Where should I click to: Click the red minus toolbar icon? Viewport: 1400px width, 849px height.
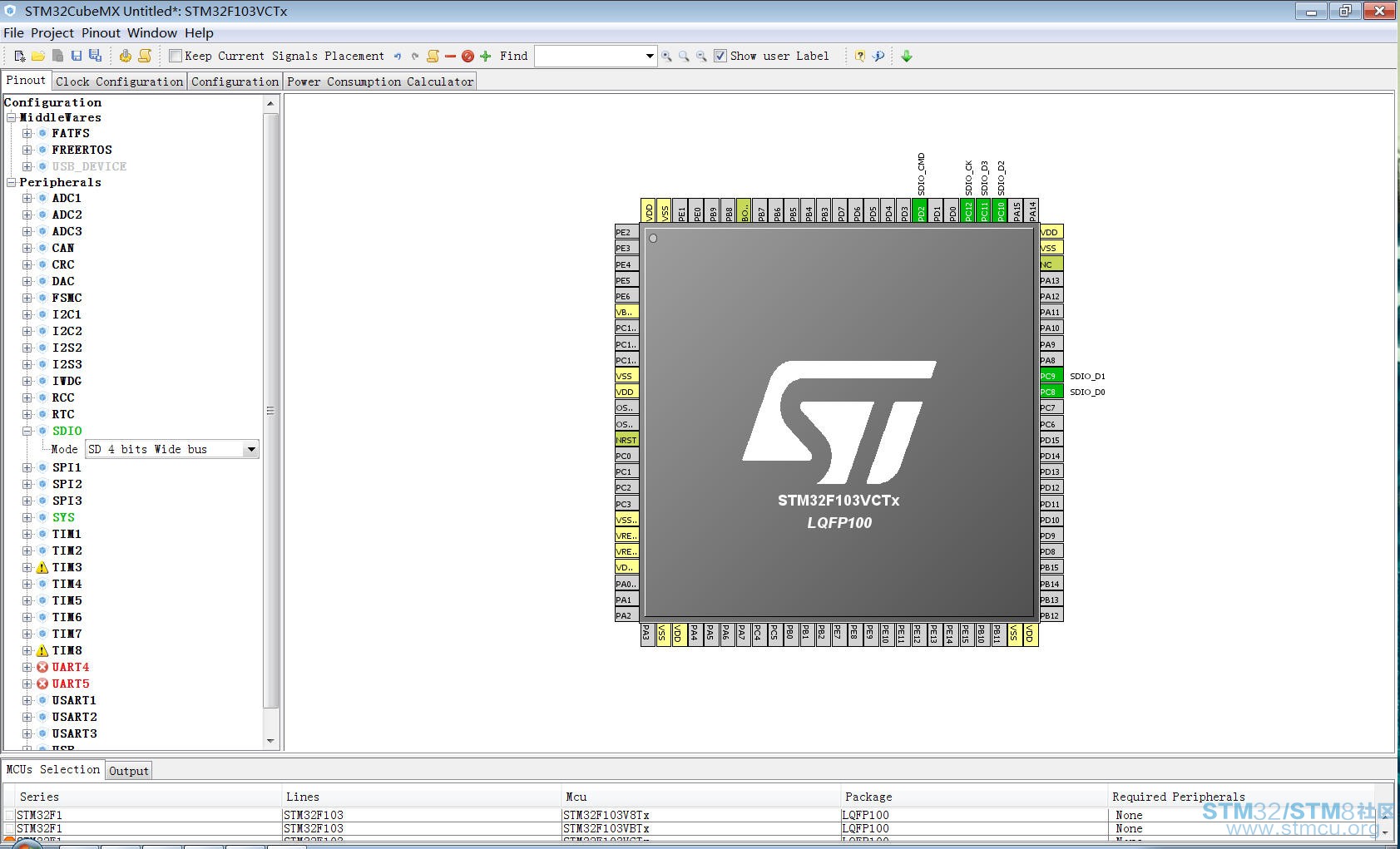450,57
